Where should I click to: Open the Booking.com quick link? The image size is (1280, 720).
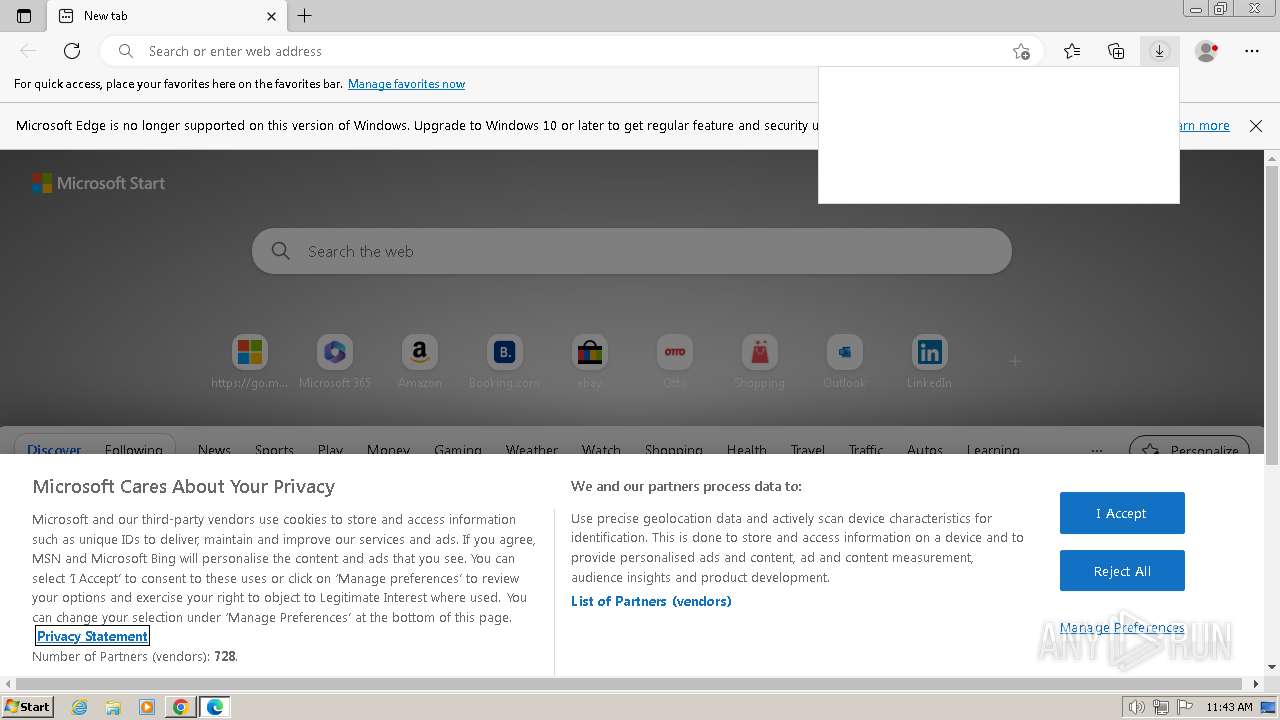(x=505, y=352)
